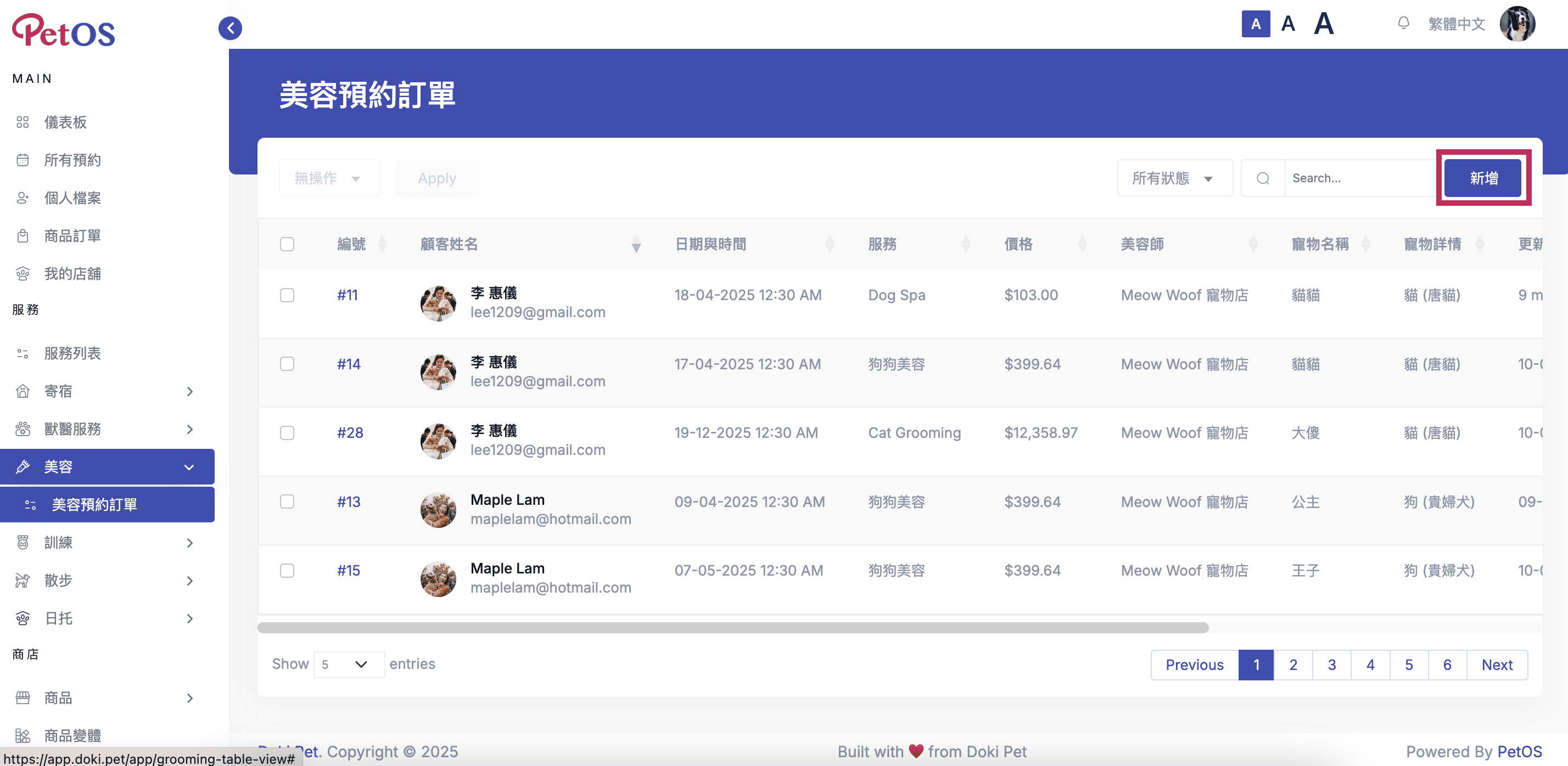
Task: Expand the 獸醫服務 submenu chevron
Action: point(189,429)
